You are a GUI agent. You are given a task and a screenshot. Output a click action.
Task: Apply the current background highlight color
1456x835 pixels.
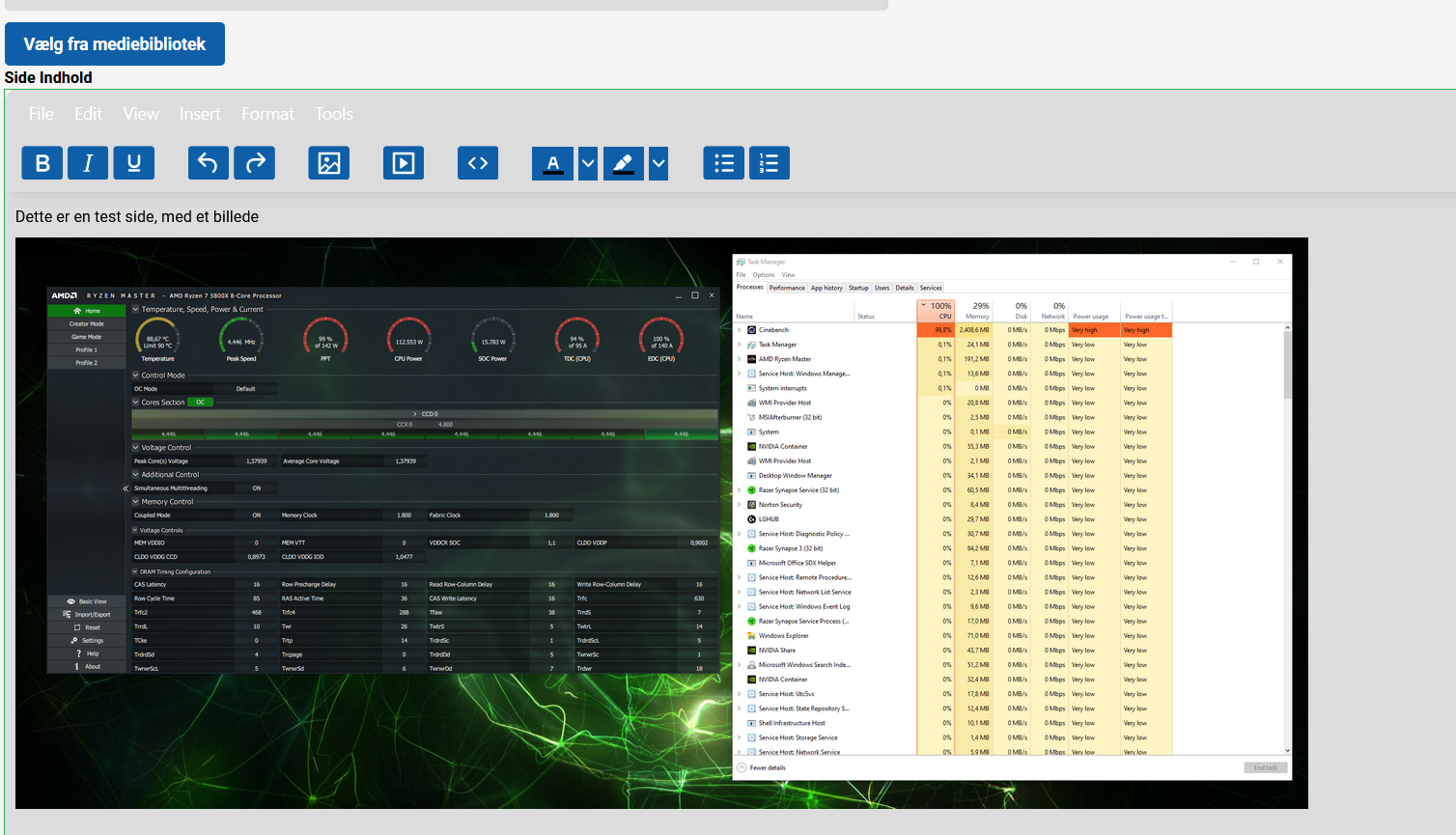pos(624,164)
